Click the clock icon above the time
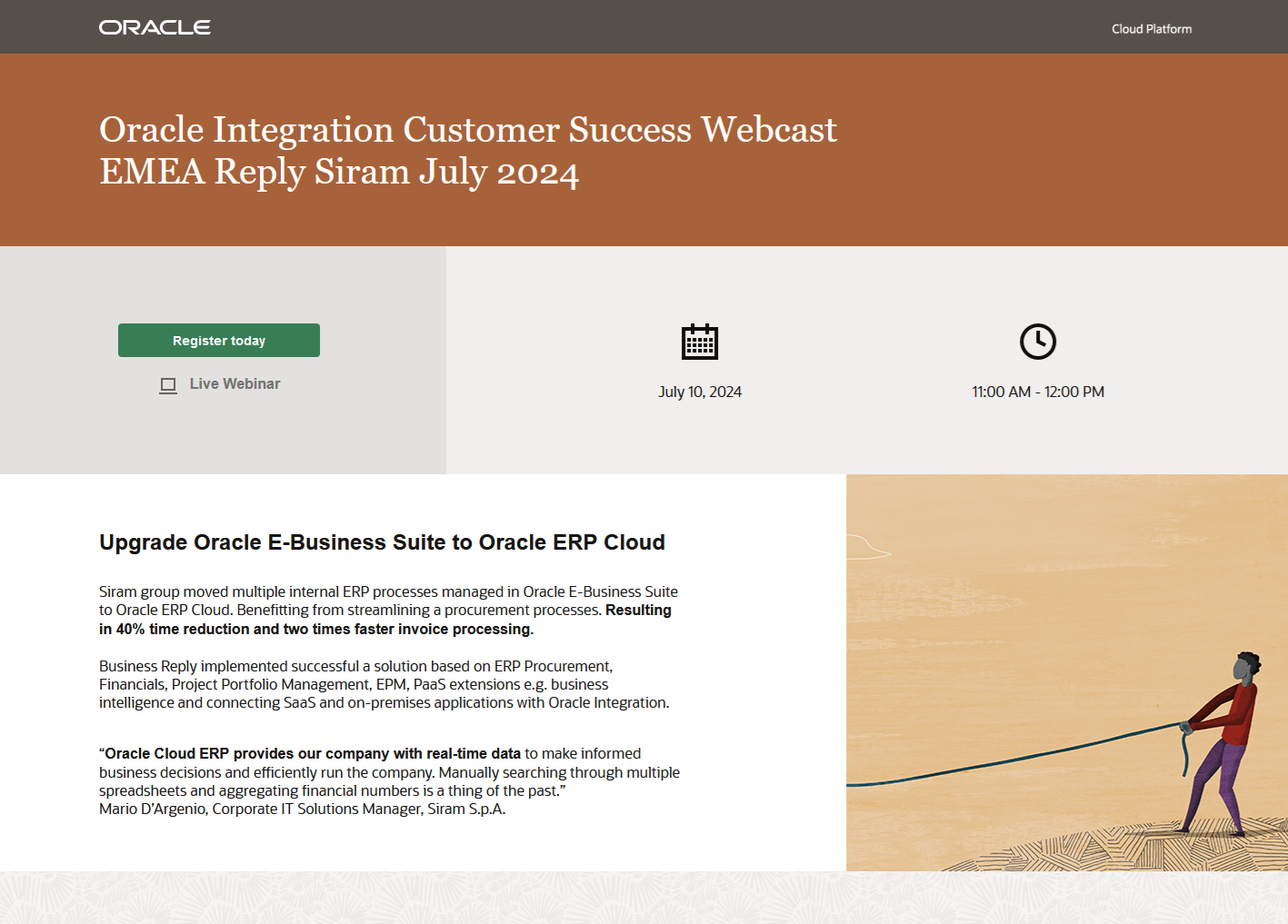Screen dimensions: 1288x924 click(1037, 342)
